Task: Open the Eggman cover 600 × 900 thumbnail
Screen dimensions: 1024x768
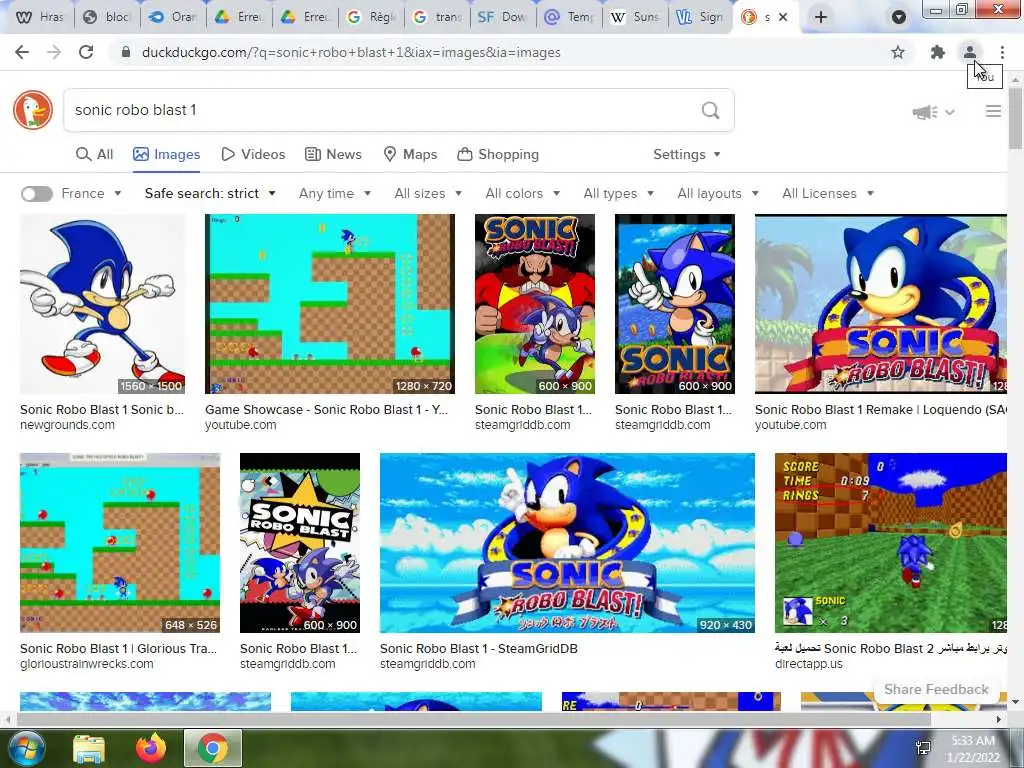Action: tap(535, 304)
